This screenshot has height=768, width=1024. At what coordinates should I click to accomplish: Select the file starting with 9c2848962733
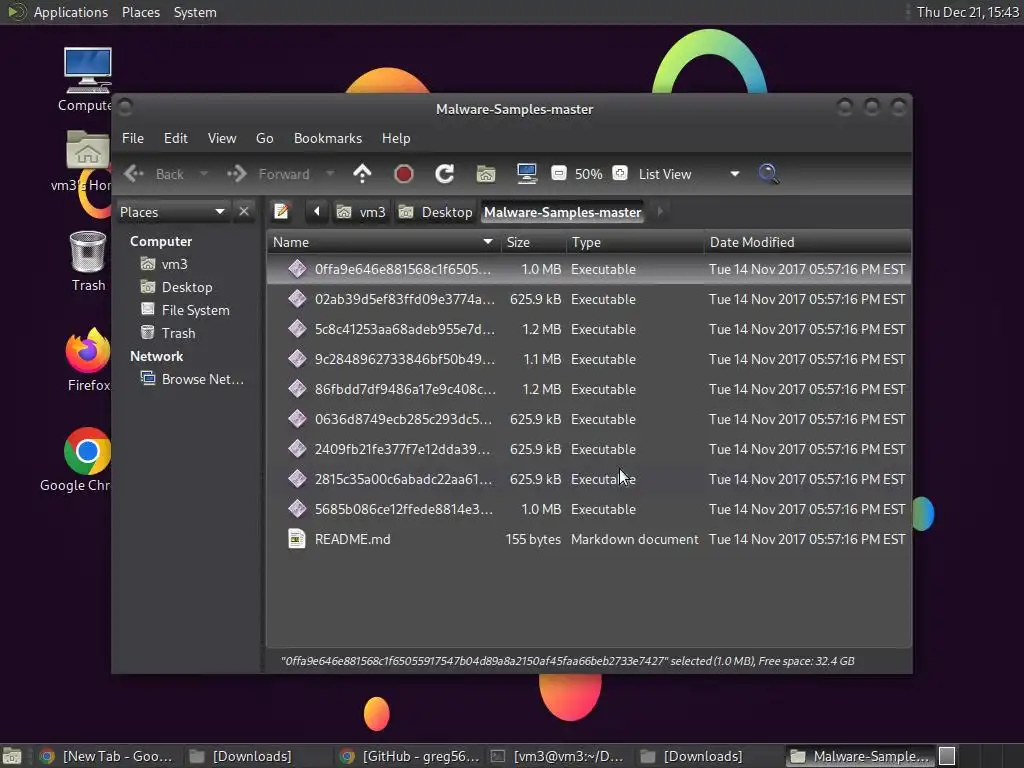589,359
